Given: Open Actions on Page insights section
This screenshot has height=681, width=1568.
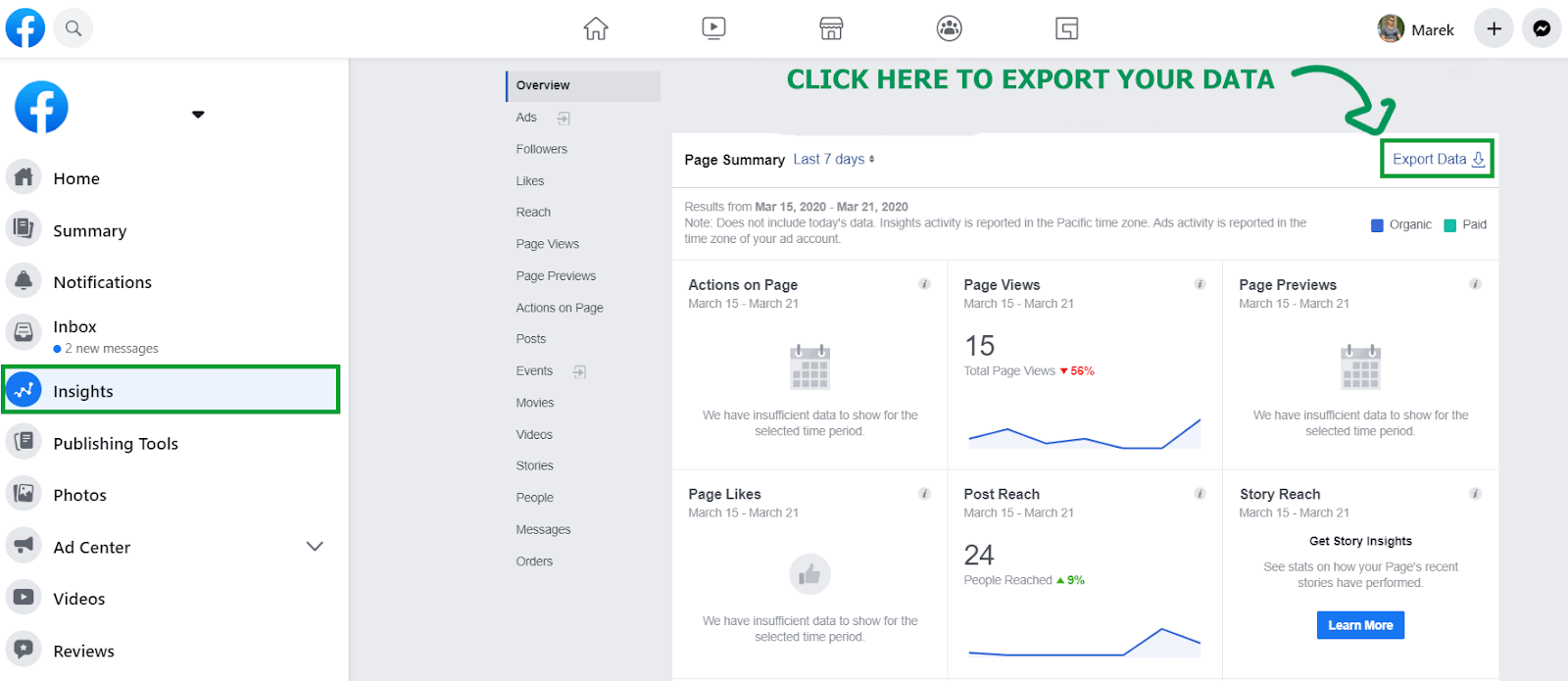Looking at the screenshot, I should pyautogui.click(x=560, y=308).
